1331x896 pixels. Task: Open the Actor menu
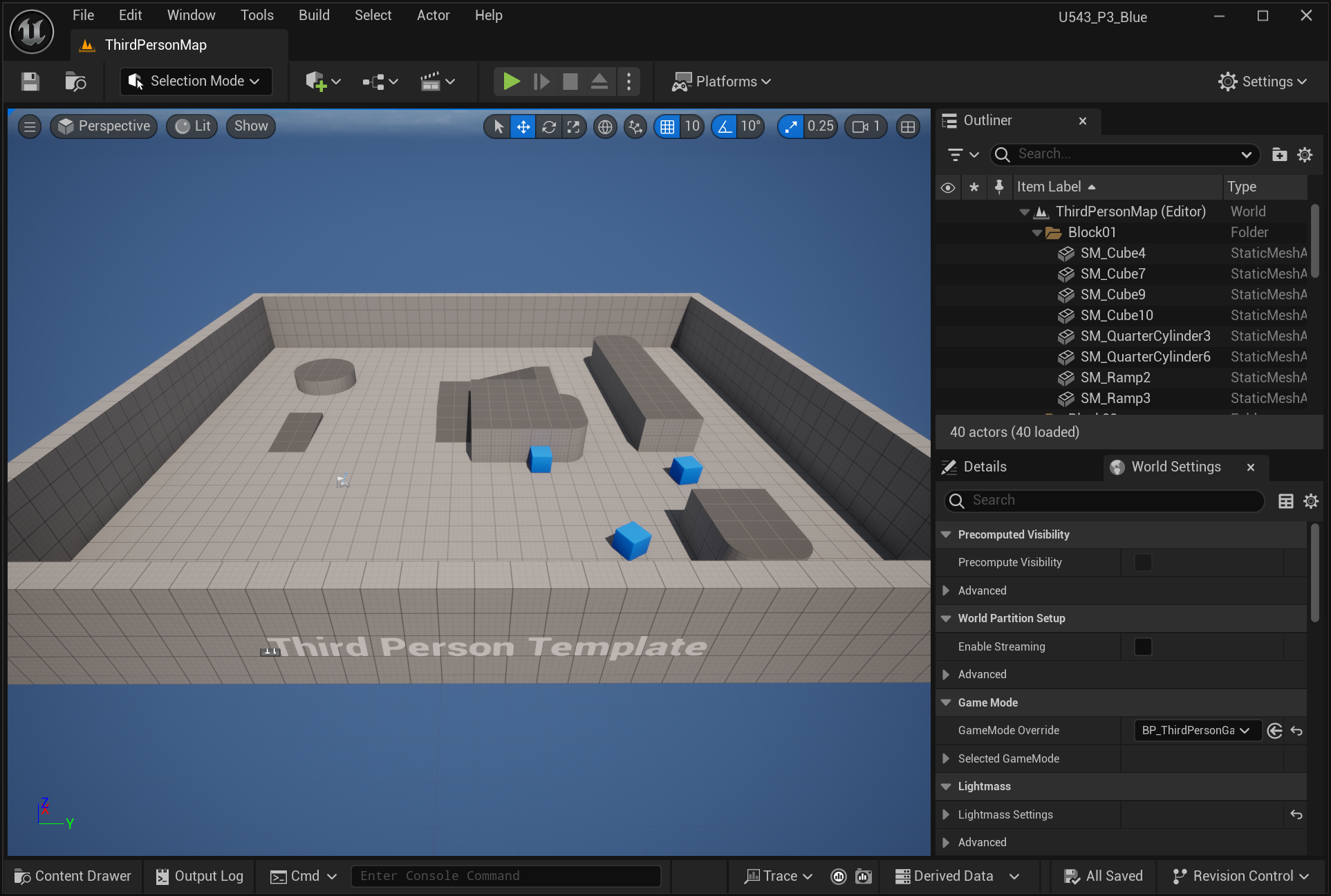tap(433, 15)
